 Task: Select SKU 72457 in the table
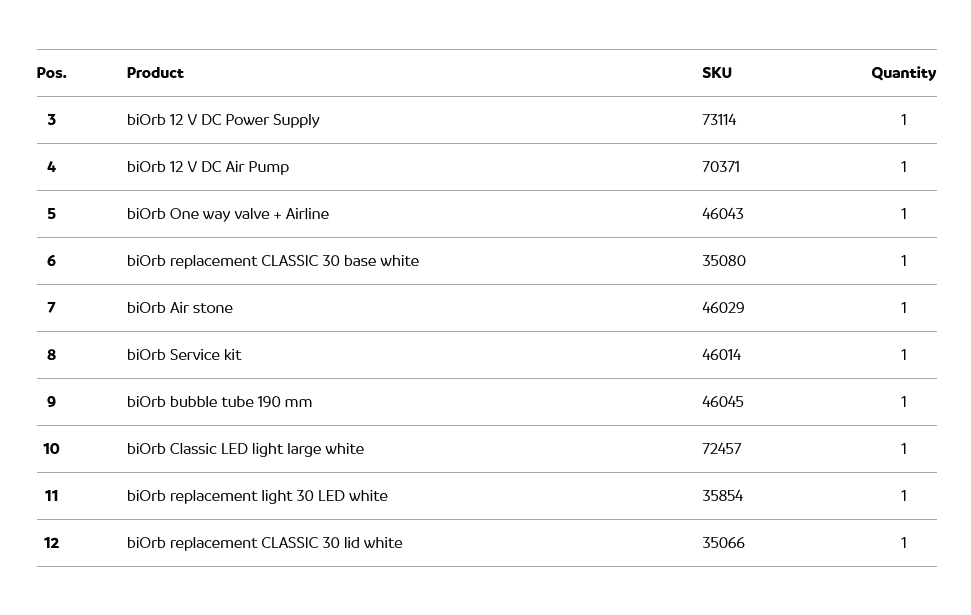pyautogui.click(x=722, y=449)
